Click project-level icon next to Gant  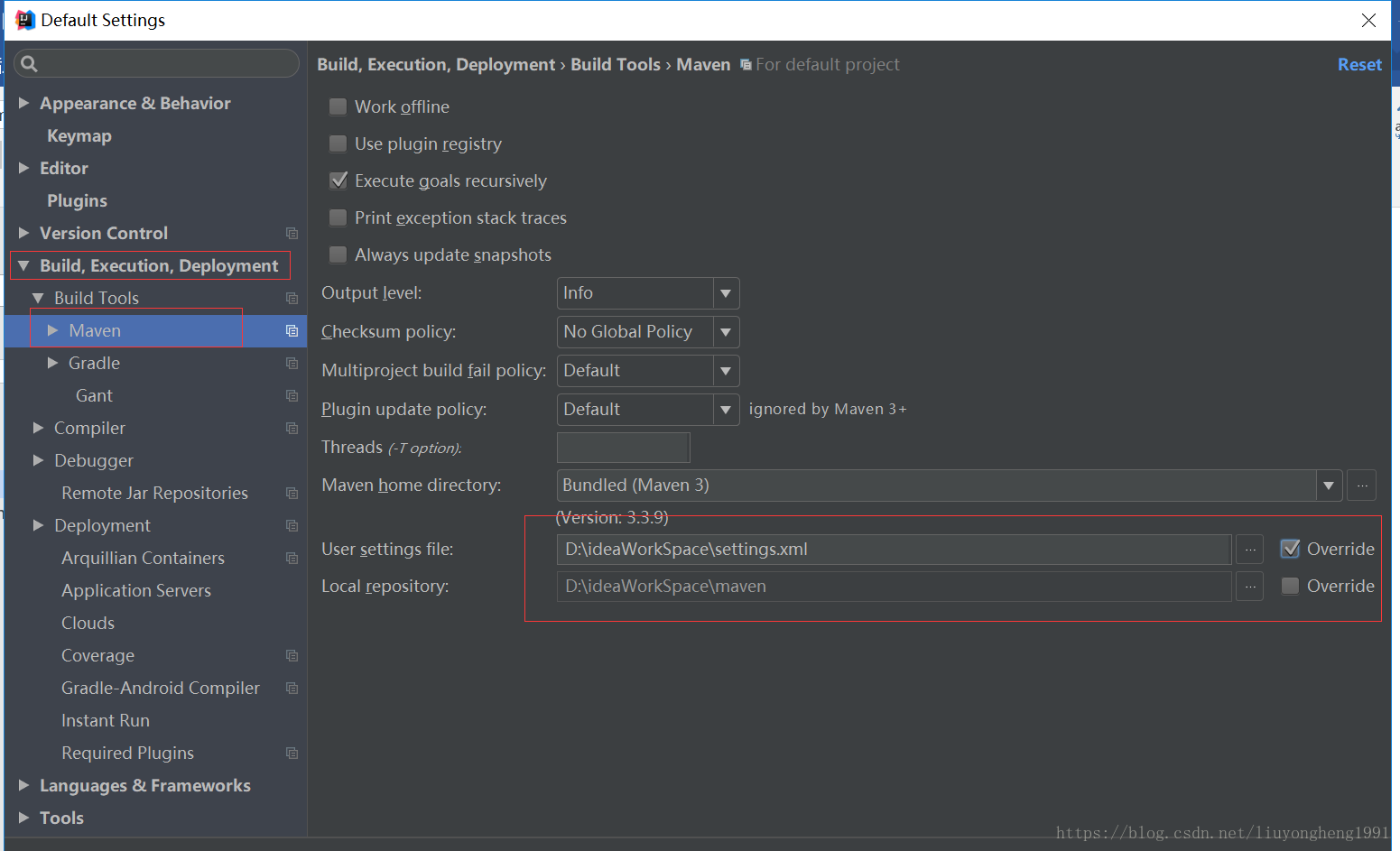click(292, 395)
